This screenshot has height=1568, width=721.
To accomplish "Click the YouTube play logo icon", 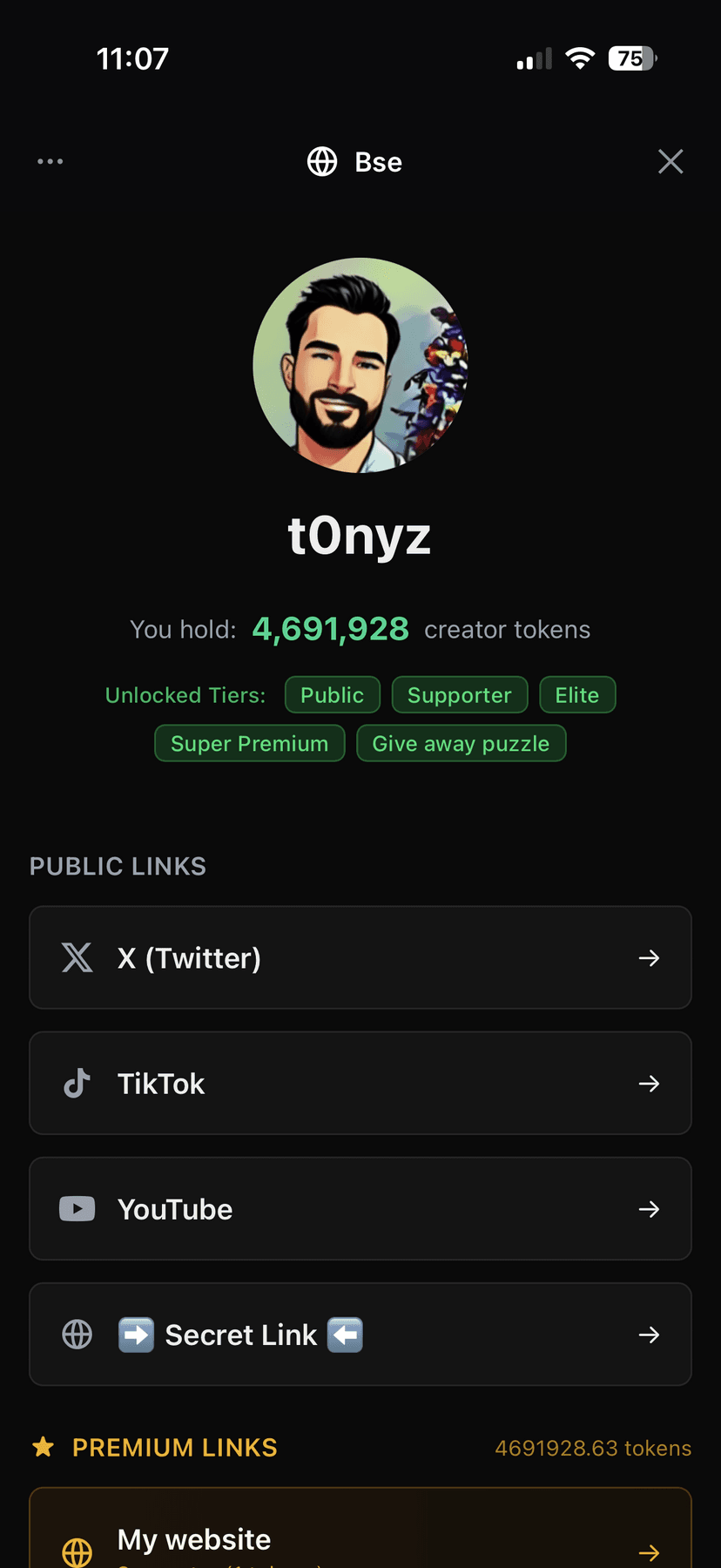I will point(77,1208).
